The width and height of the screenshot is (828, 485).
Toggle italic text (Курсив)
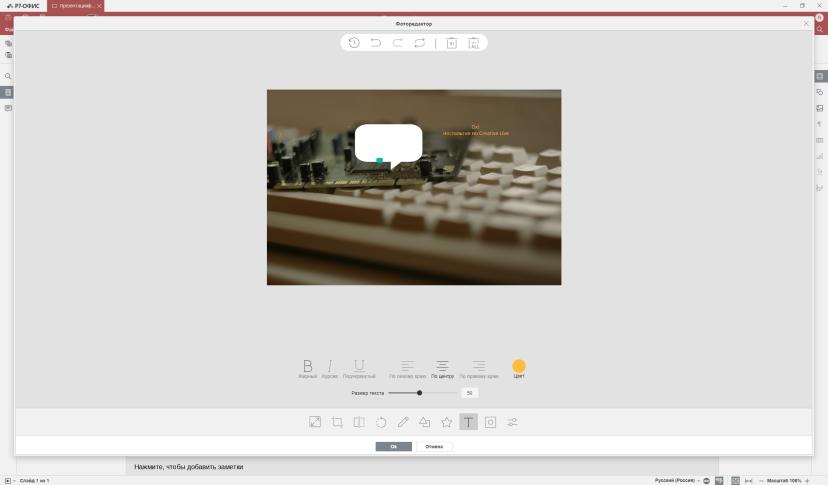click(330, 369)
